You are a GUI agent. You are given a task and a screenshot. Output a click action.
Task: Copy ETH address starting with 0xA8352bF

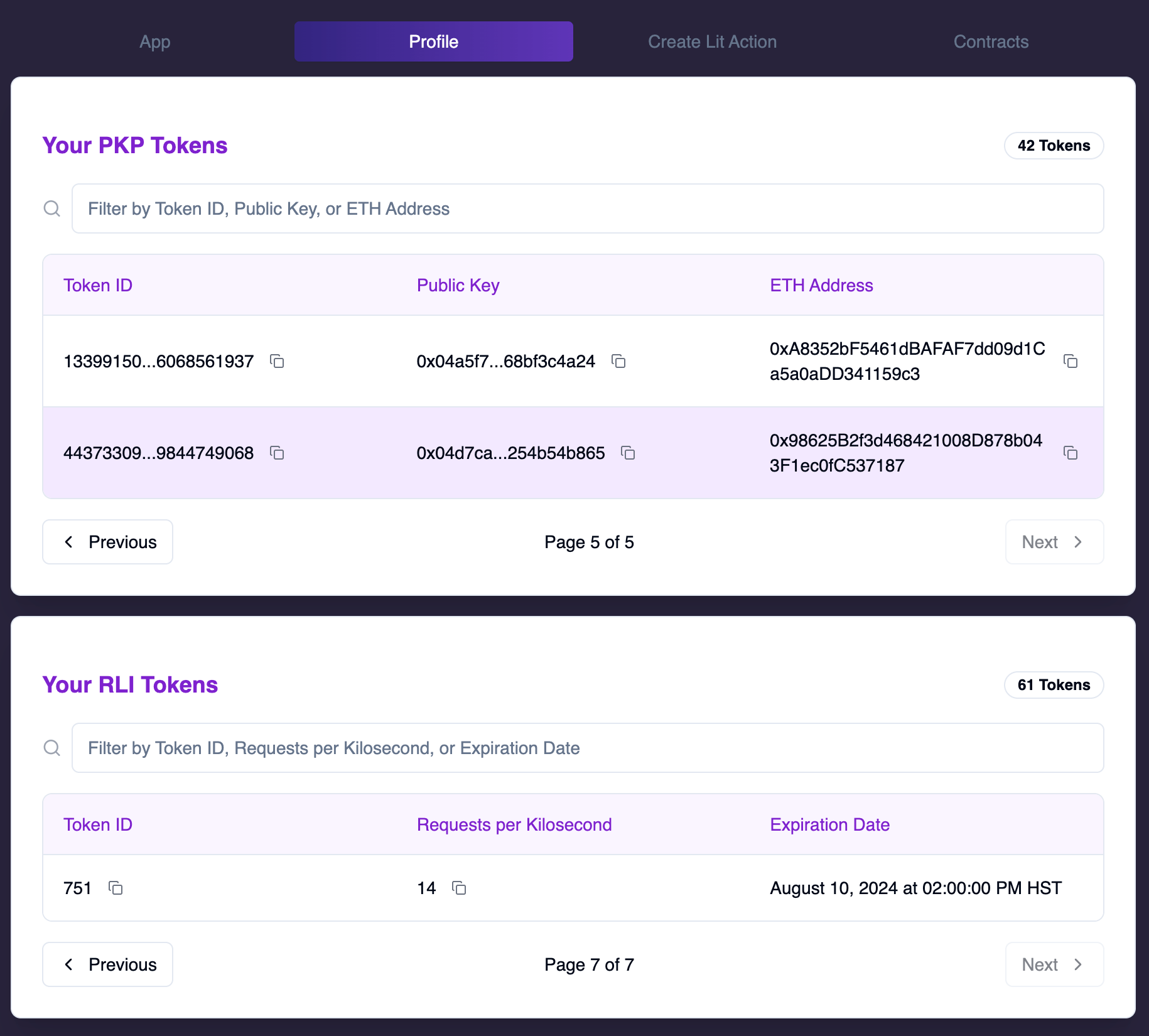1071,361
